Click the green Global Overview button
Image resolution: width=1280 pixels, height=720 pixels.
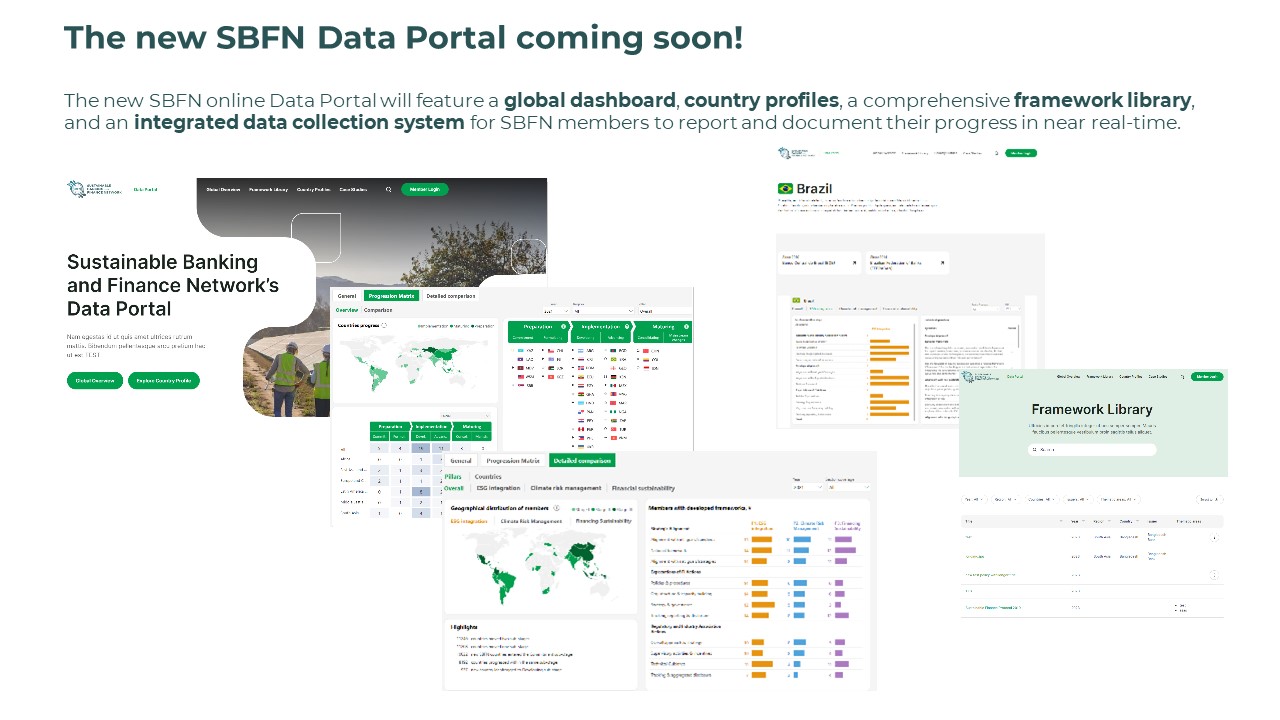tap(95, 381)
